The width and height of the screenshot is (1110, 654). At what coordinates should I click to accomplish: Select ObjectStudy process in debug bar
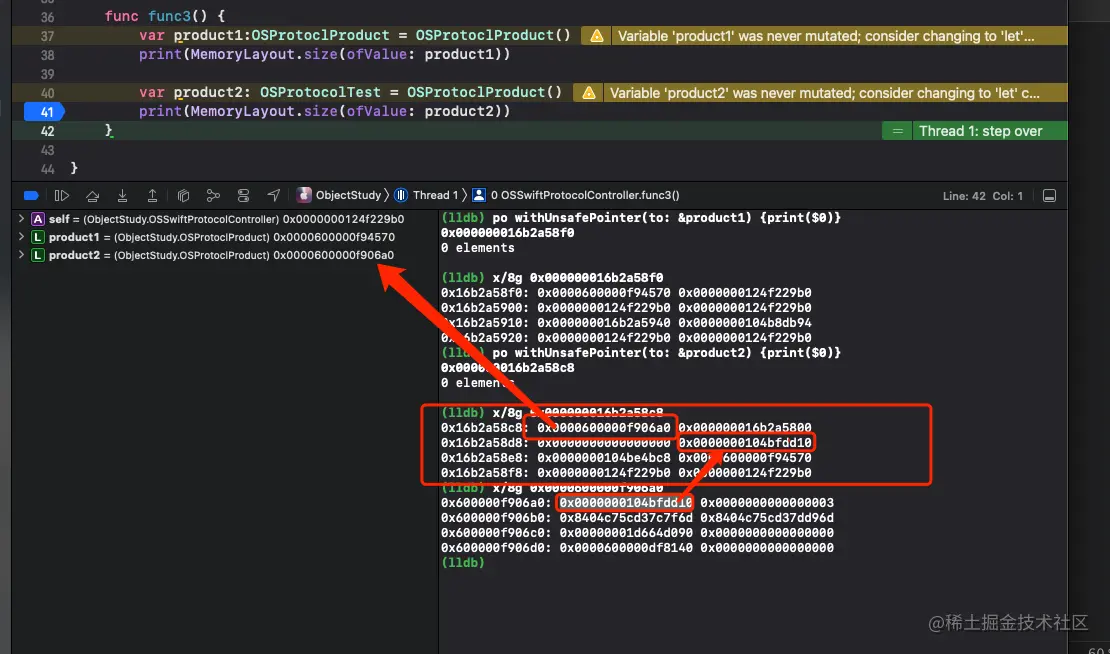[339, 195]
